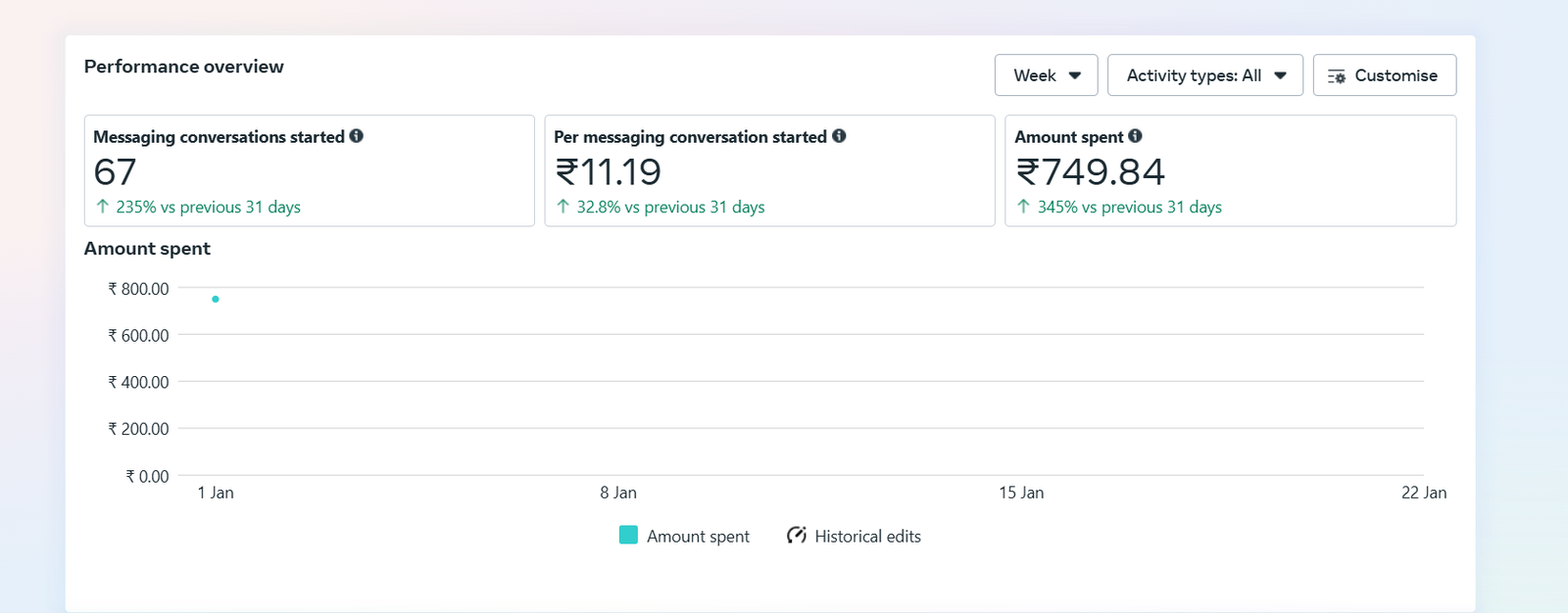This screenshot has width=1568, height=613.
Task: Click the ₹11.19 cost value
Action: 609,172
